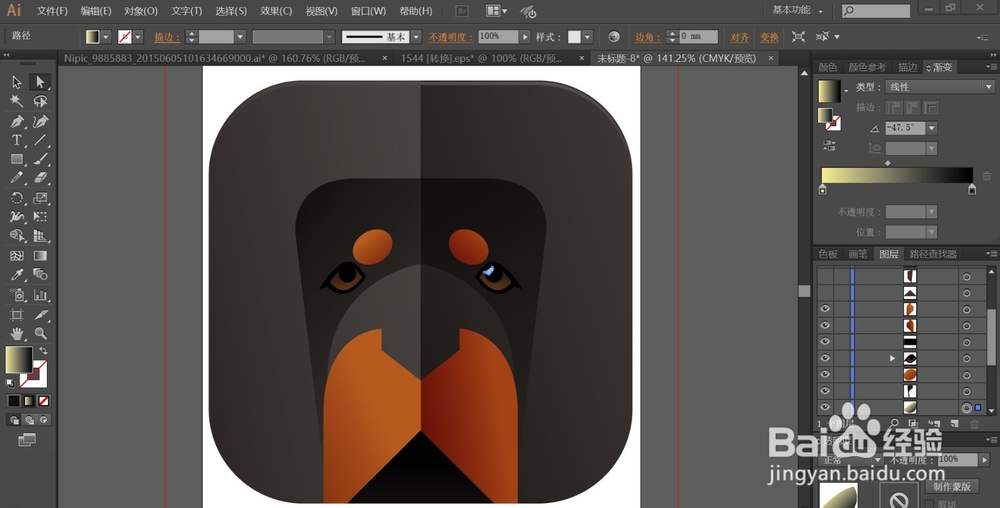Open the 对象(O) menu
Viewport: 1000px width, 508px height.
point(141,11)
